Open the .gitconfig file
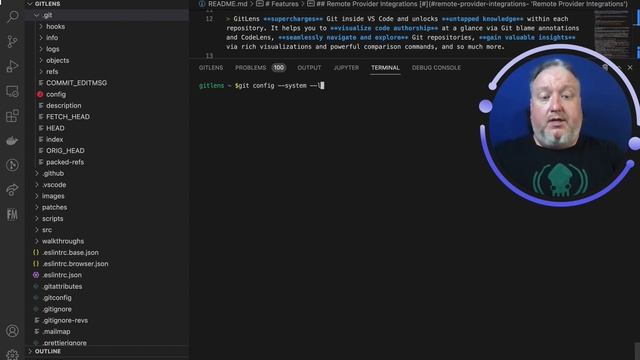 tap(57, 298)
